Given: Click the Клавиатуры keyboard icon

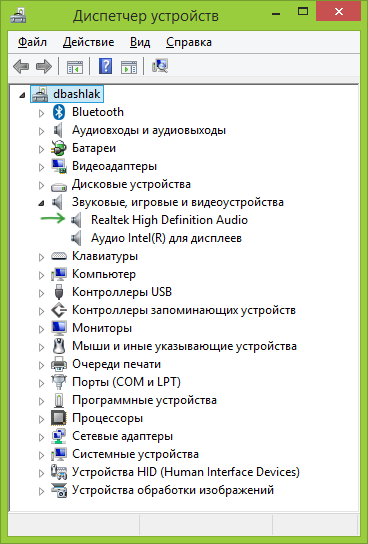Looking at the screenshot, I should click(x=59, y=256).
